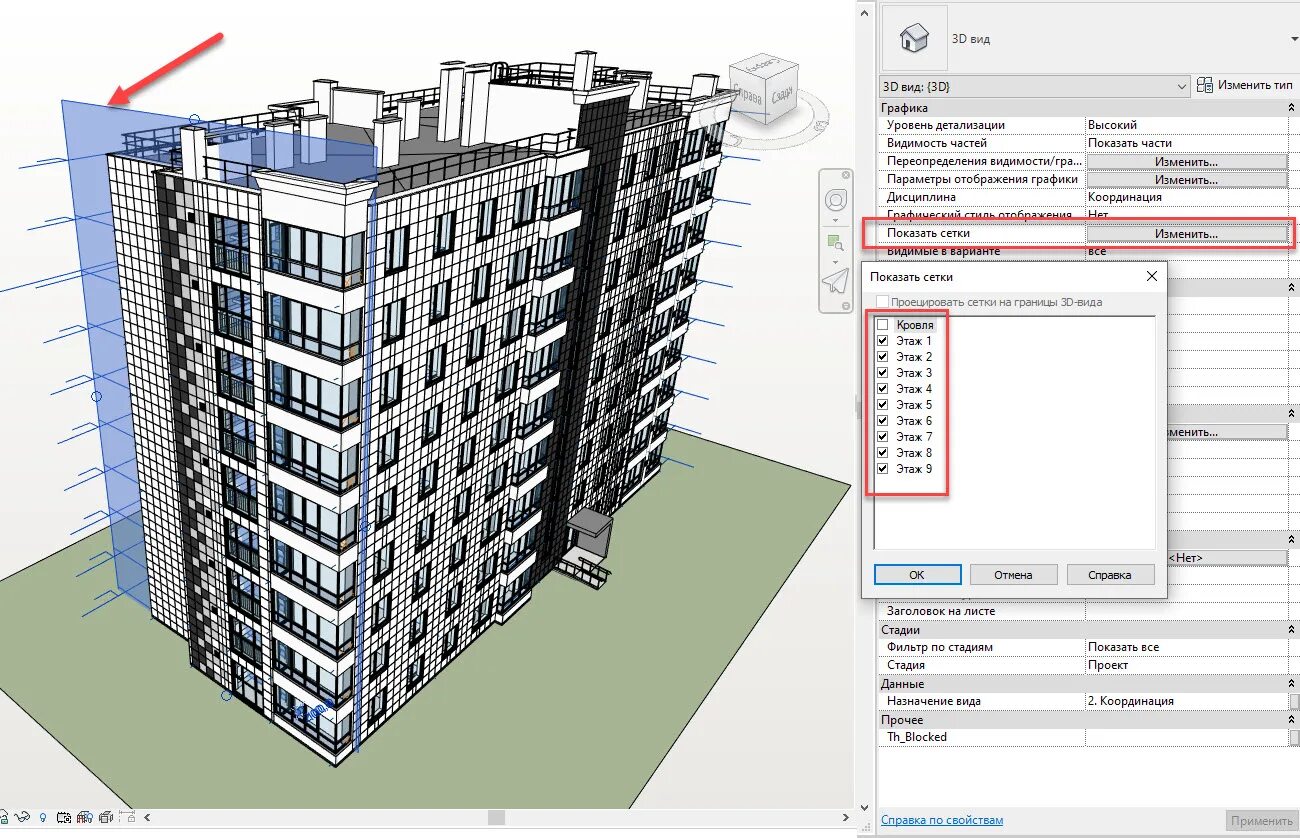The height and width of the screenshot is (838, 1300).
Task: Click the Th_Blocked value field
Action: click(1187, 737)
